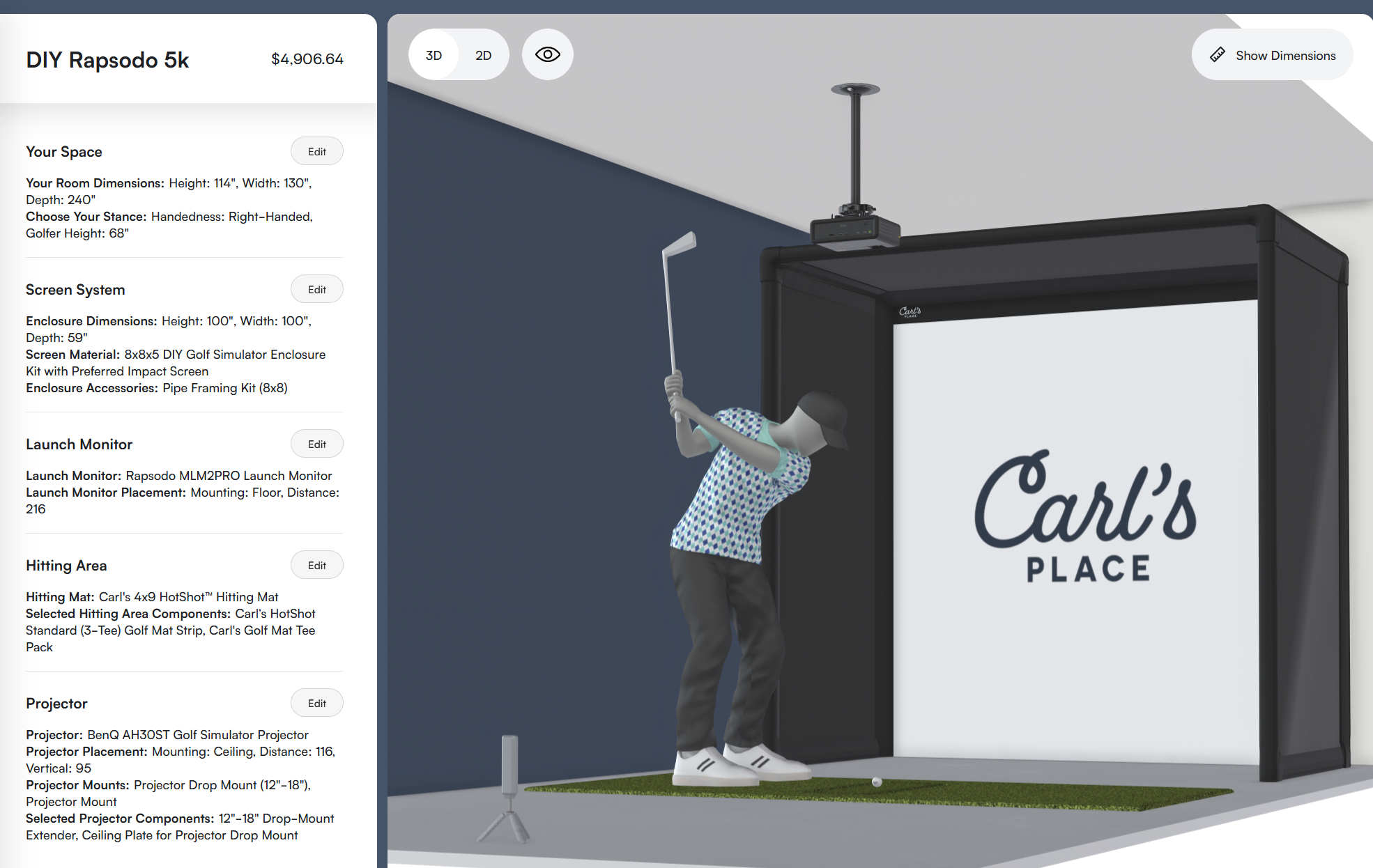Edit the Projector section
Image resolution: width=1373 pixels, height=868 pixels.
[x=316, y=703]
